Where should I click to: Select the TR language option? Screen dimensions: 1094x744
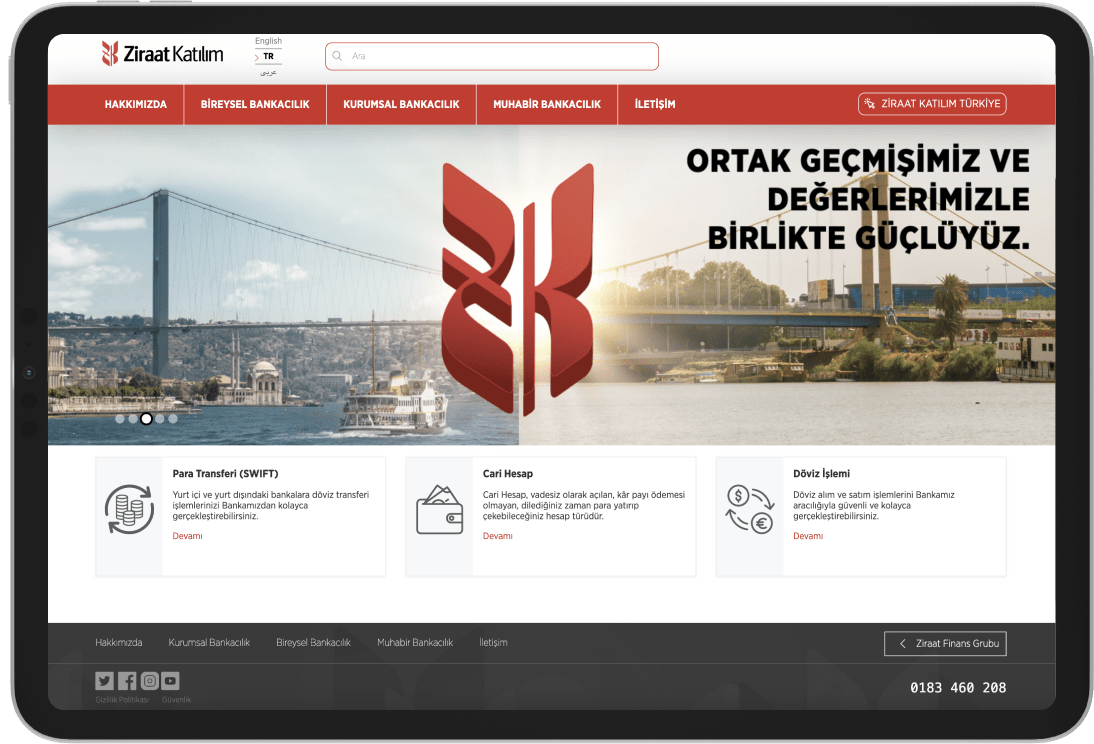(x=268, y=57)
